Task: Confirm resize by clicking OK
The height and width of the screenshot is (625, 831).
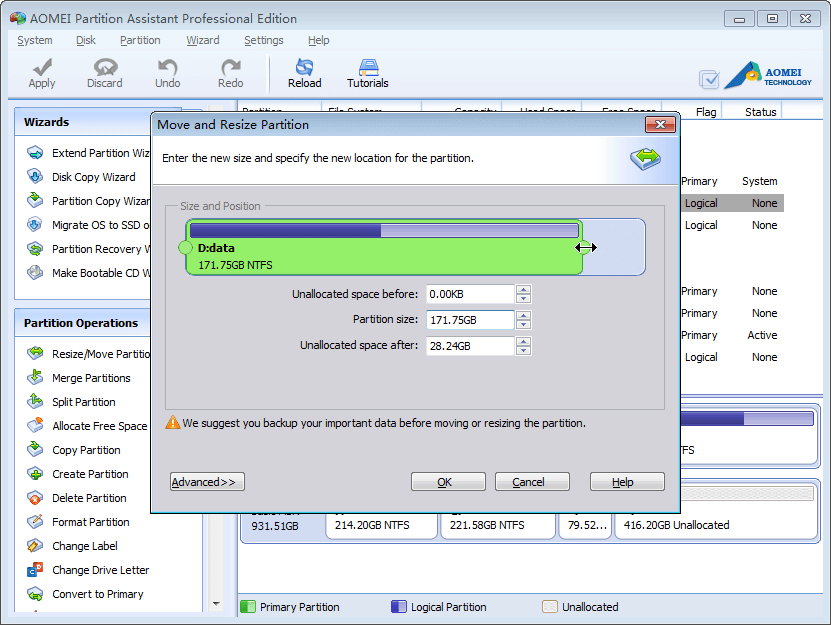Action: tap(448, 481)
